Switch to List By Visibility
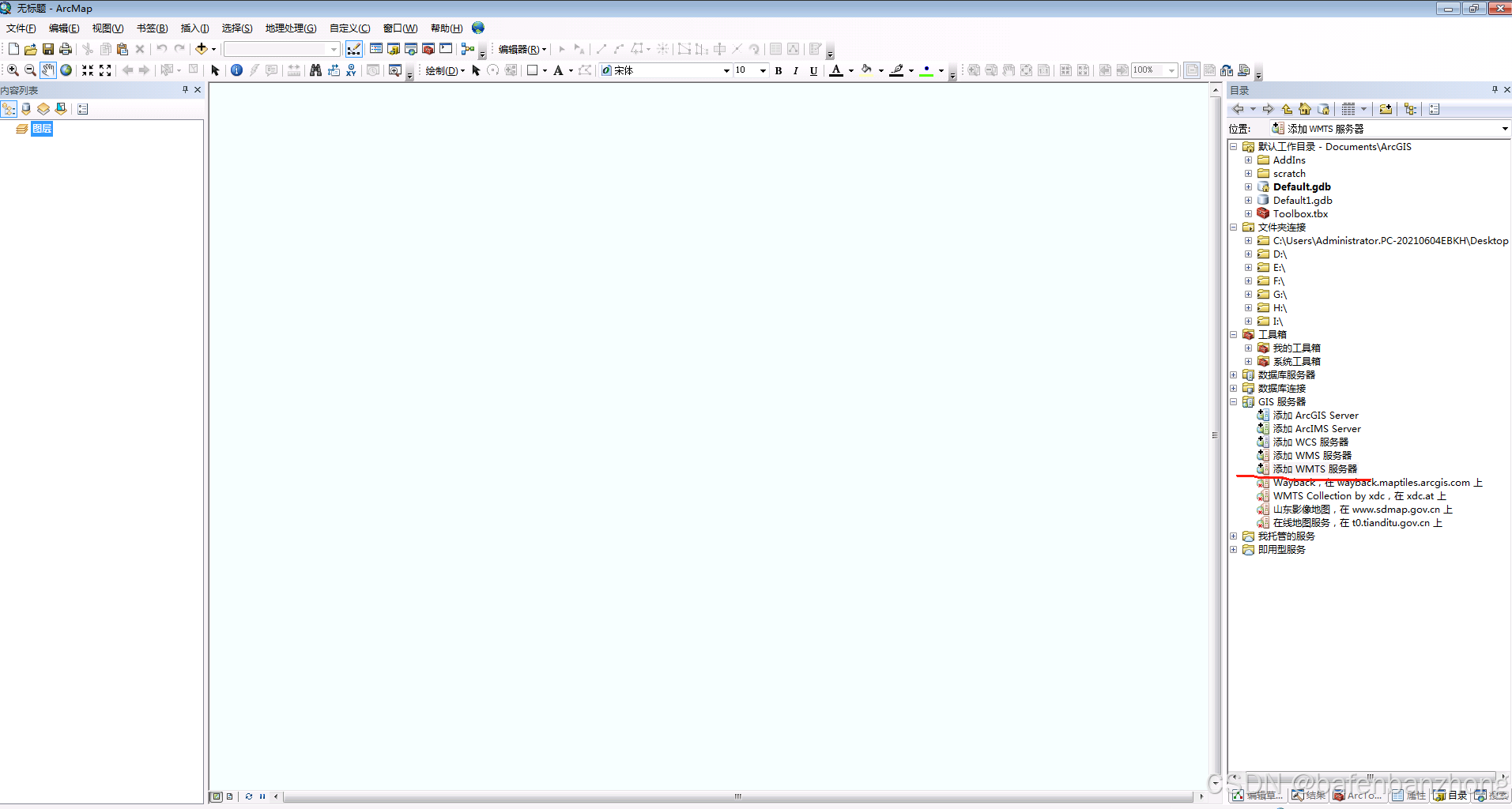Screen dimensions: 1512x809 coord(43,109)
